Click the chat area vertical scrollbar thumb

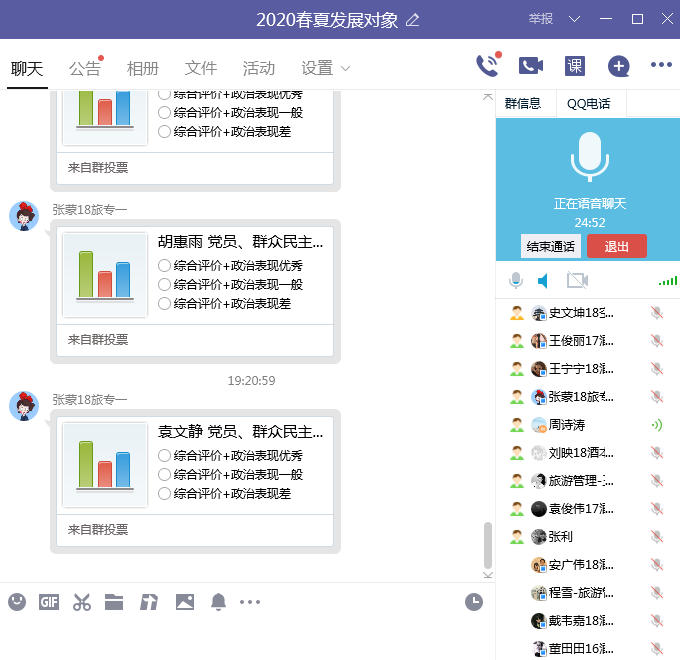488,544
